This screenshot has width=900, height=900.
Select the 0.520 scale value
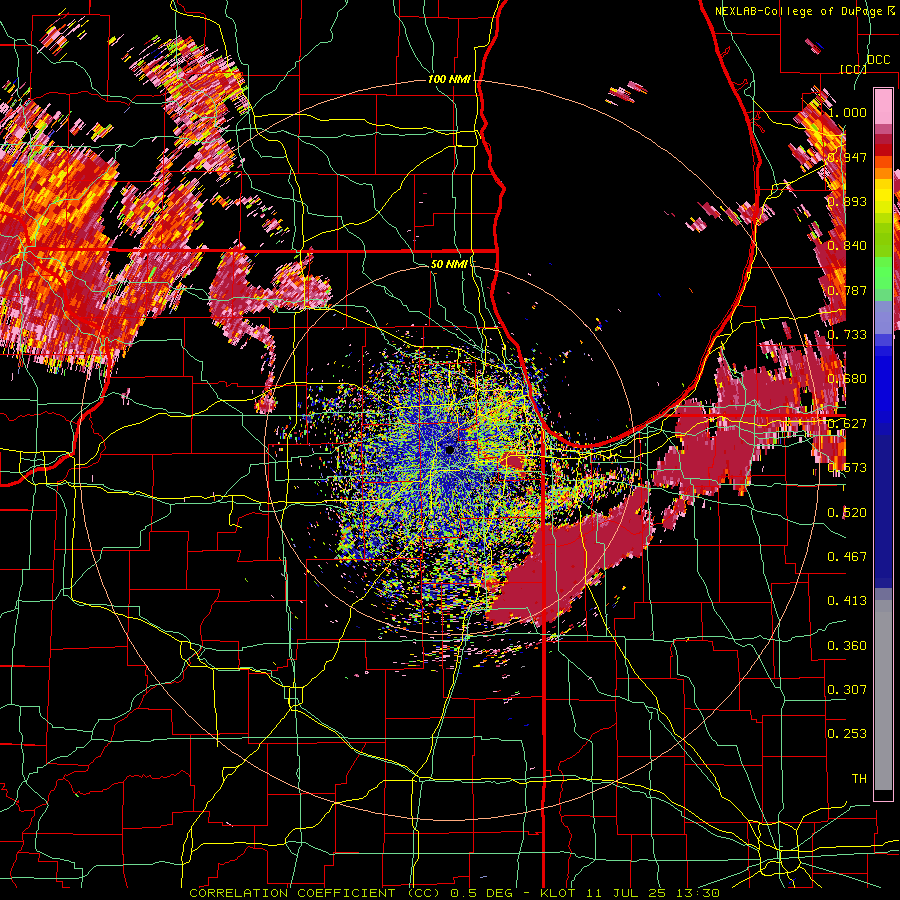847,513
